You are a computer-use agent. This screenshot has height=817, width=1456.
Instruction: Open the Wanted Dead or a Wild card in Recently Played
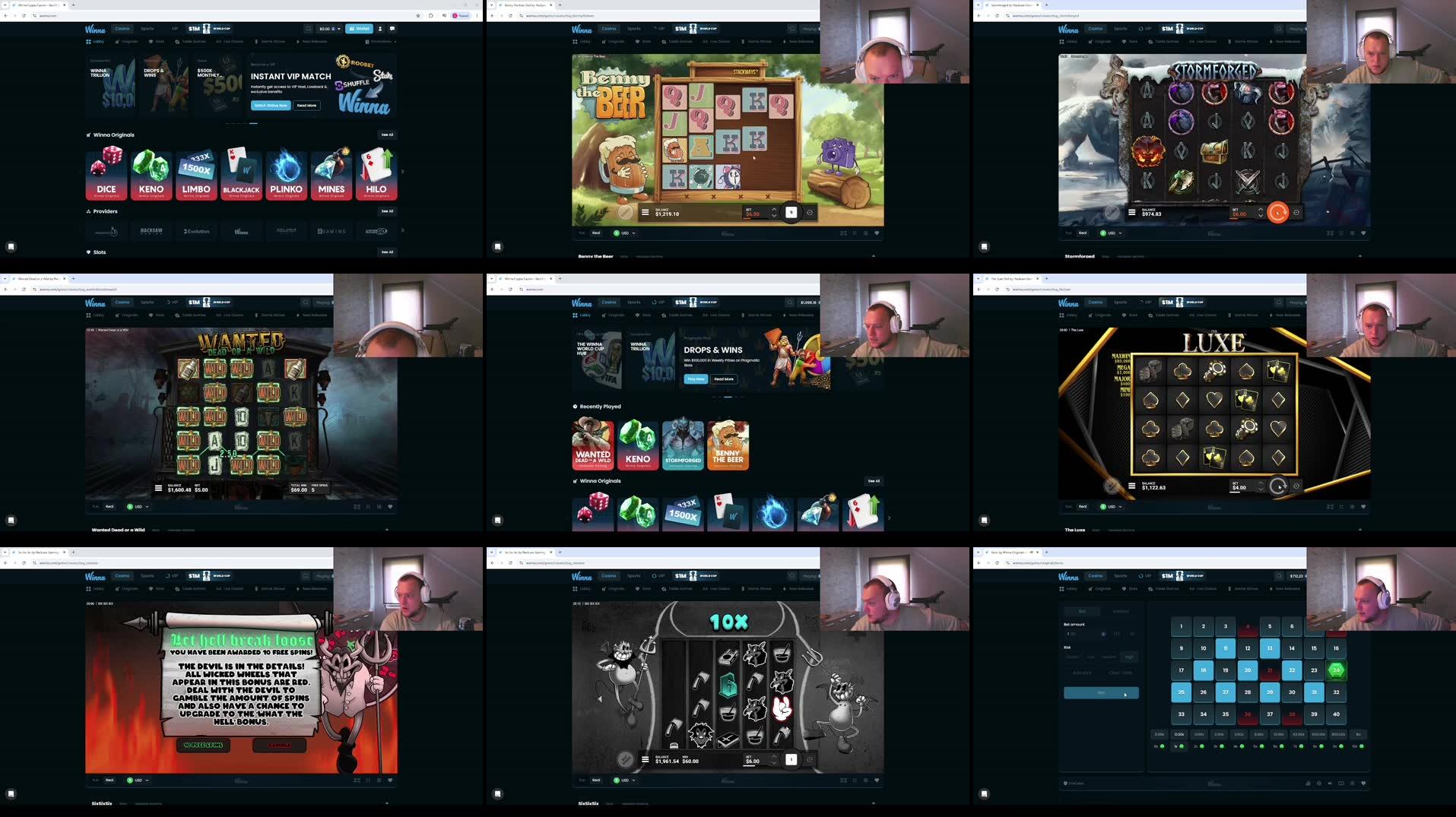pos(593,445)
